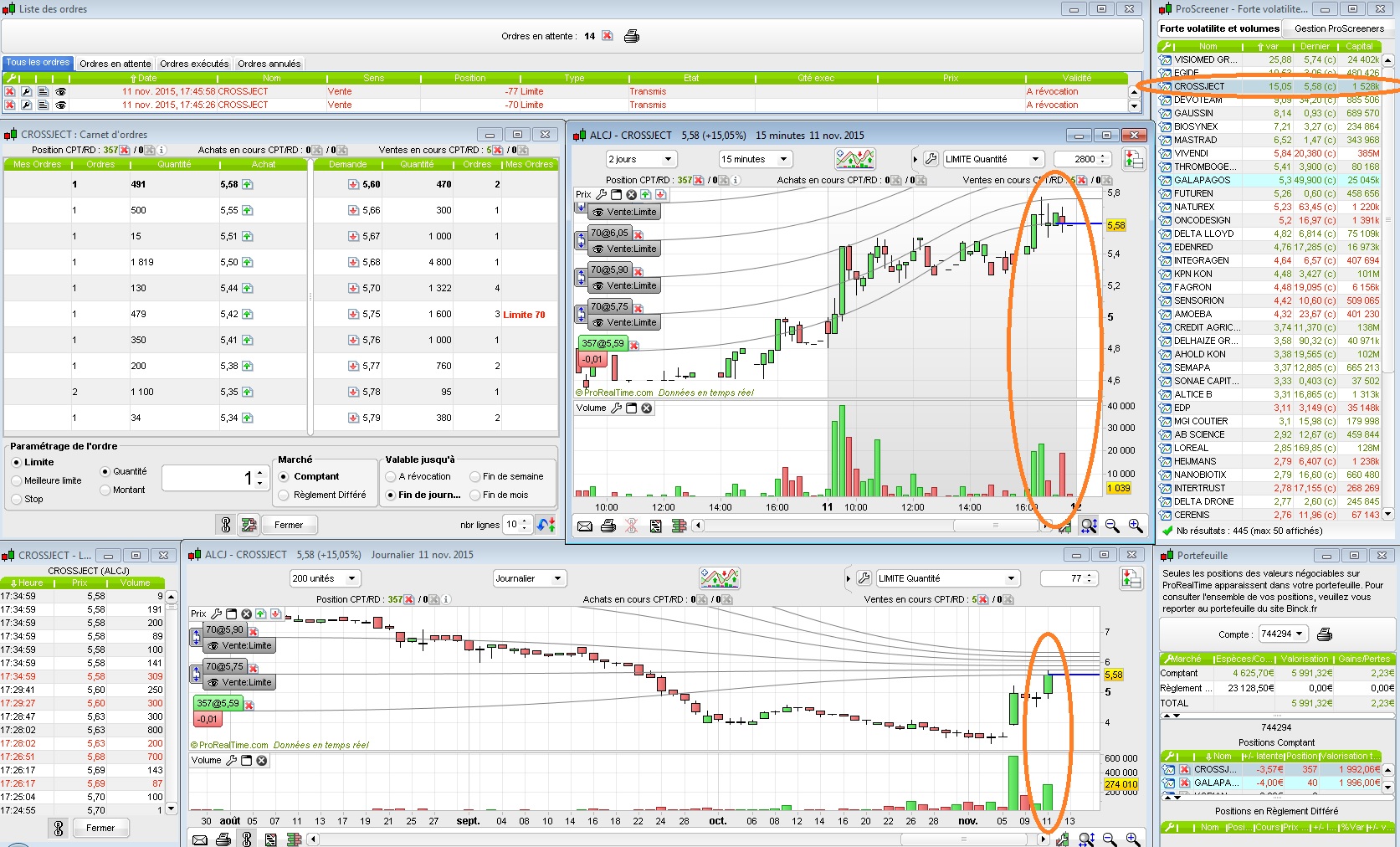Open buy/sell order ticket icon near 77 field
This screenshot has width=1400, height=847.
[x=1131, y=578]
